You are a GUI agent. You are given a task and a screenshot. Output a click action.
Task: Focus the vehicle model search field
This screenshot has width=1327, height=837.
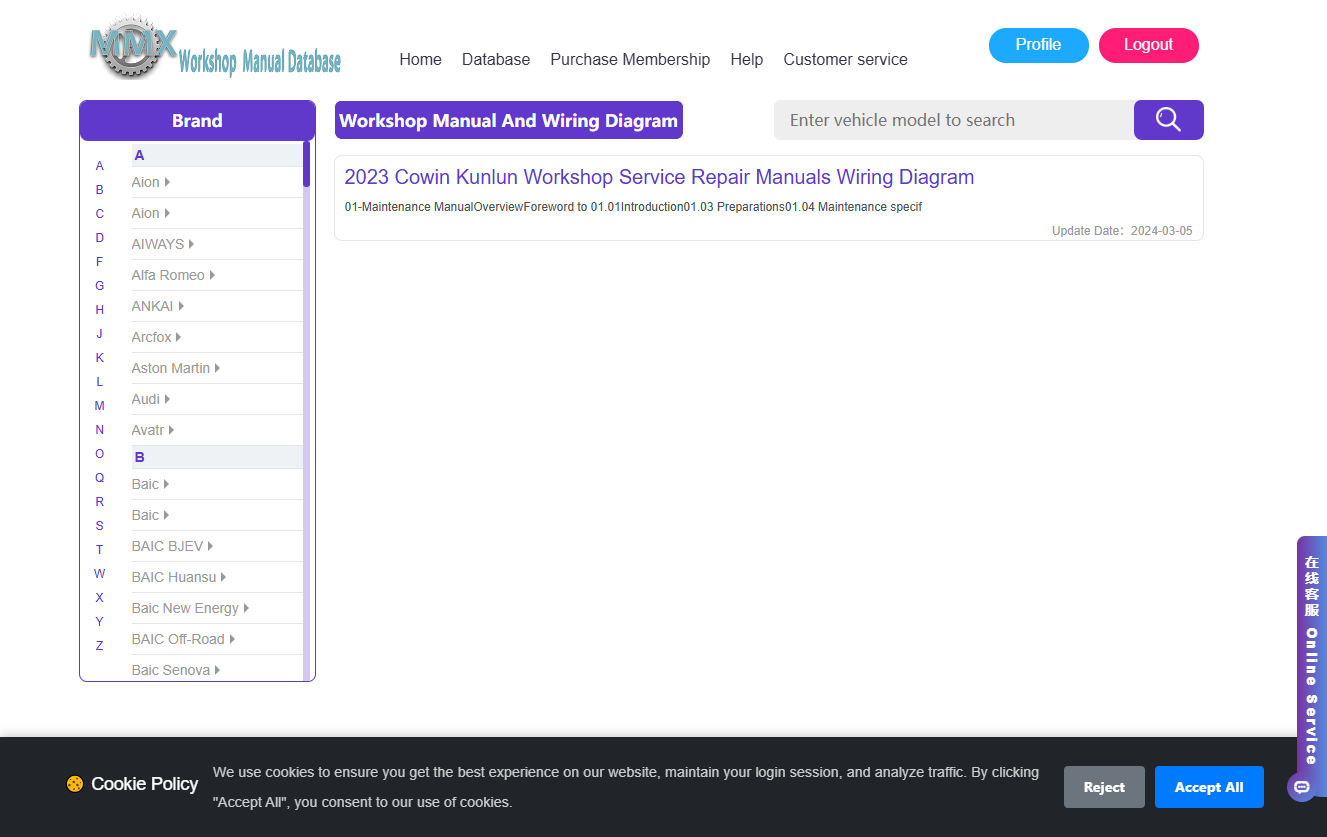pos(954,120)
